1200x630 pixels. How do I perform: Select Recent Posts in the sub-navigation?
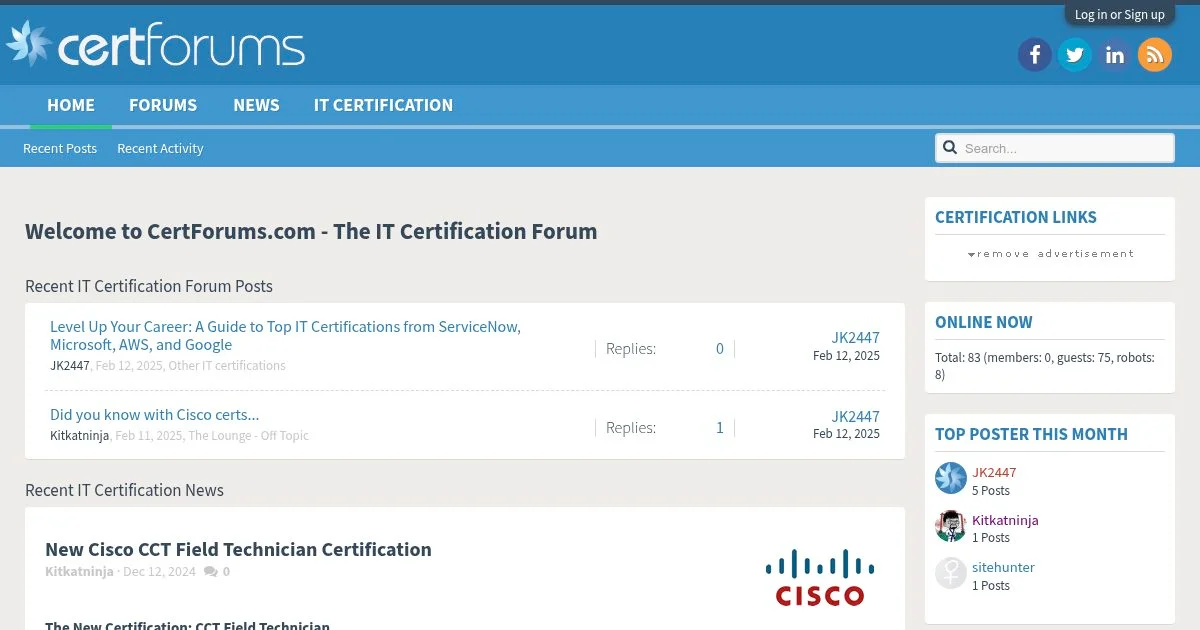[60, 148]
